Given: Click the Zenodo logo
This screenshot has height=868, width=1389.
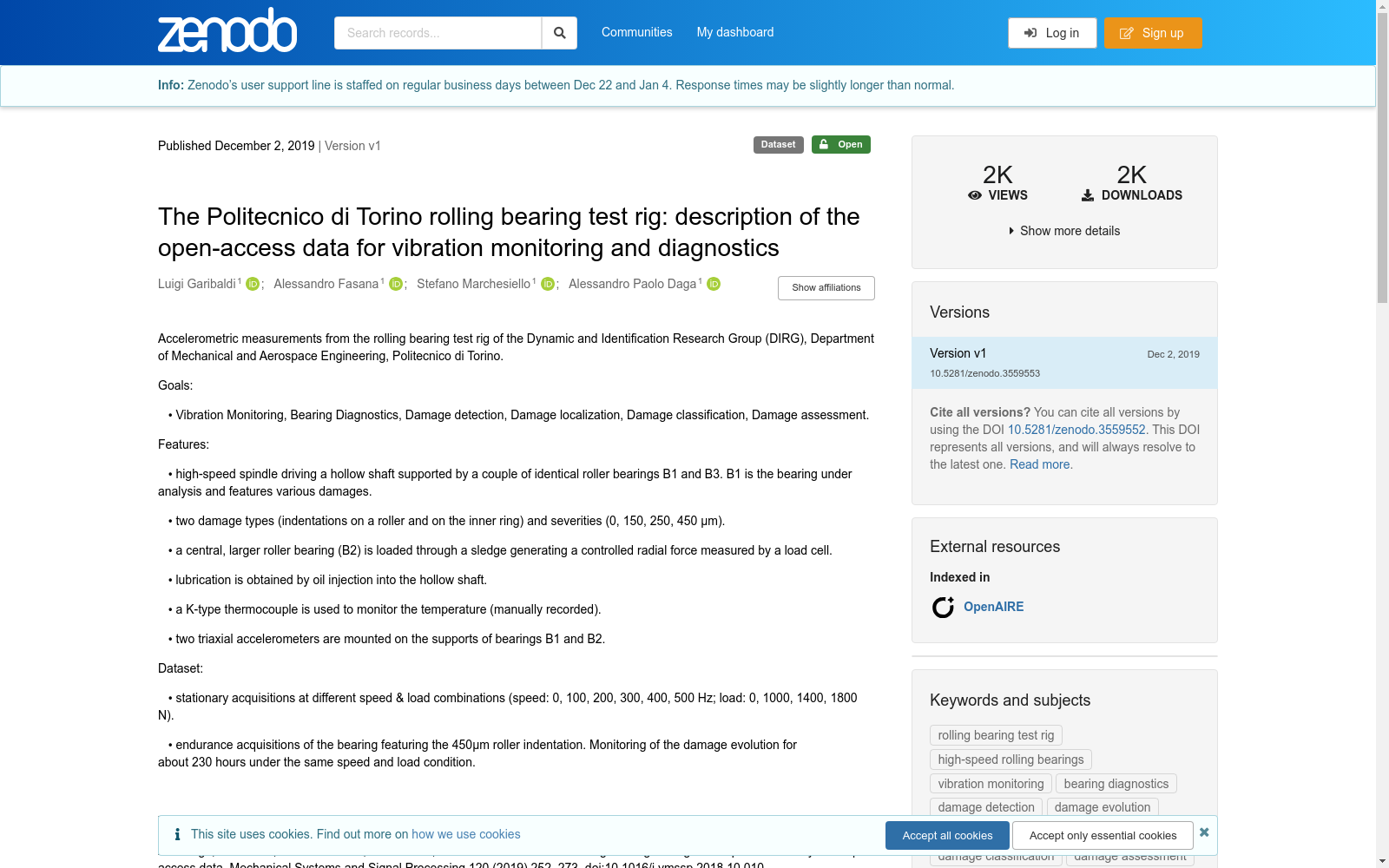Looking at the screenshot, I should (227, 30).
